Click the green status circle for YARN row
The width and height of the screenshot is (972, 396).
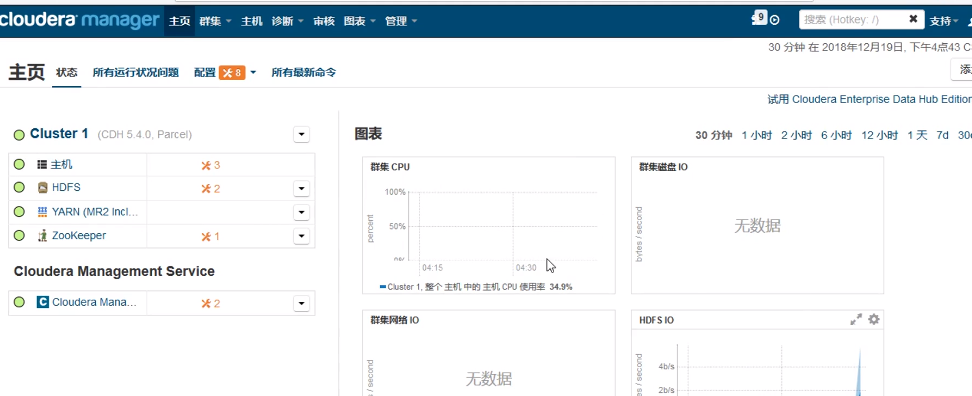(19, 212)
